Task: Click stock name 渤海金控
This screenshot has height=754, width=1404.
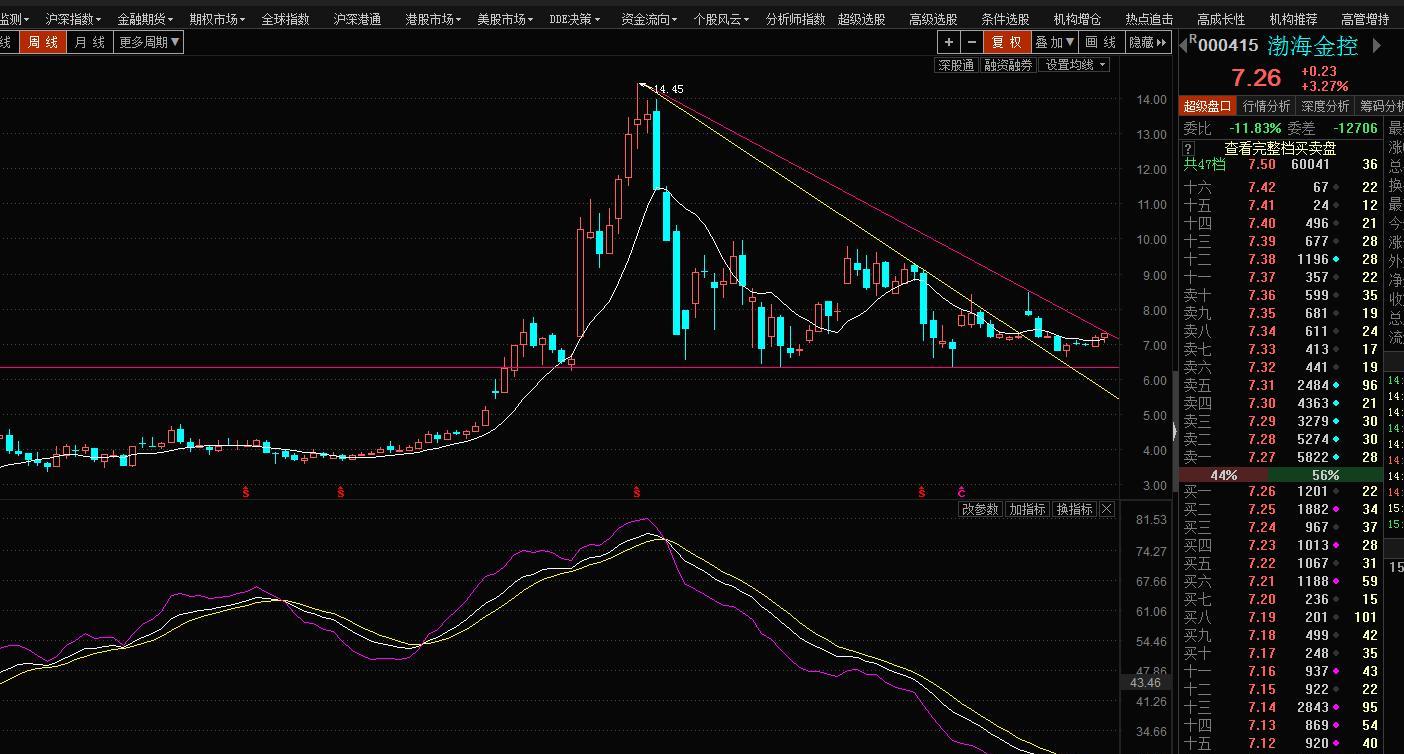Action: 1312,45
